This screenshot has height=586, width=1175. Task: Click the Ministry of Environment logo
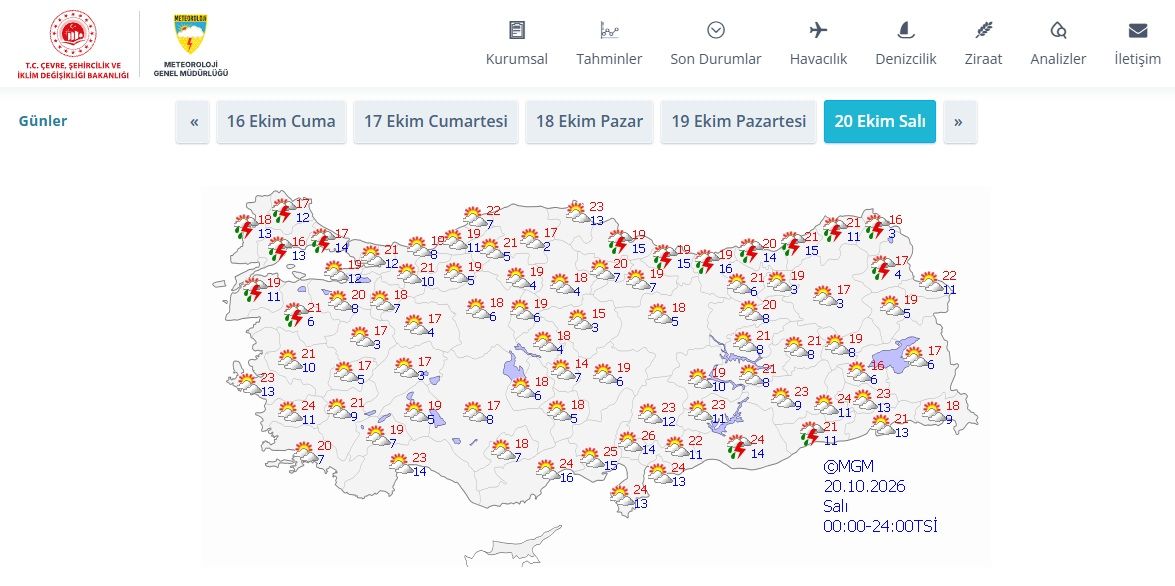coord(73,43)
